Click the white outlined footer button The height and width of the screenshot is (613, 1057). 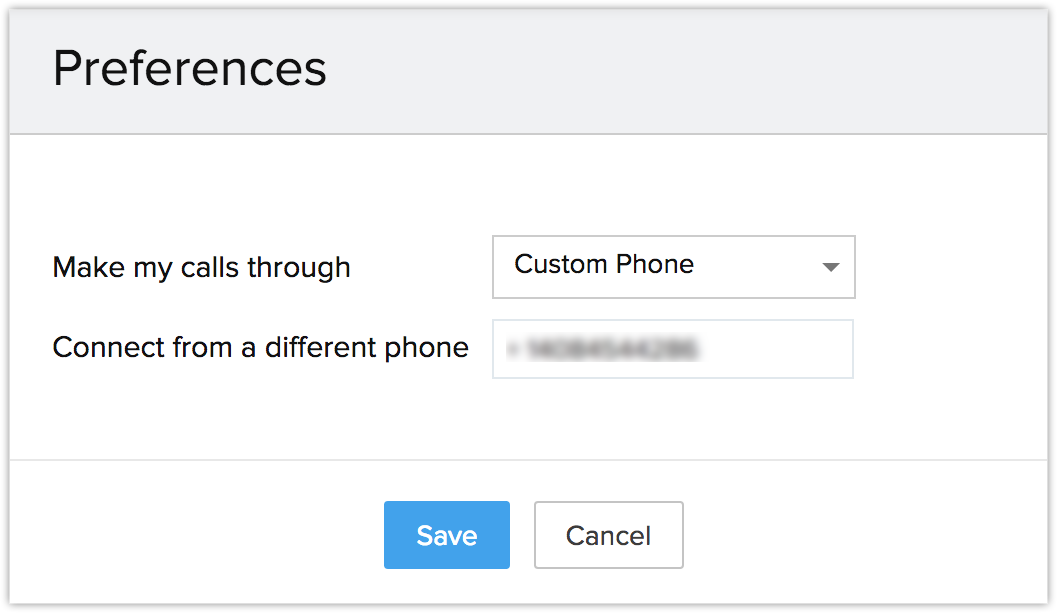click(608, 535)
